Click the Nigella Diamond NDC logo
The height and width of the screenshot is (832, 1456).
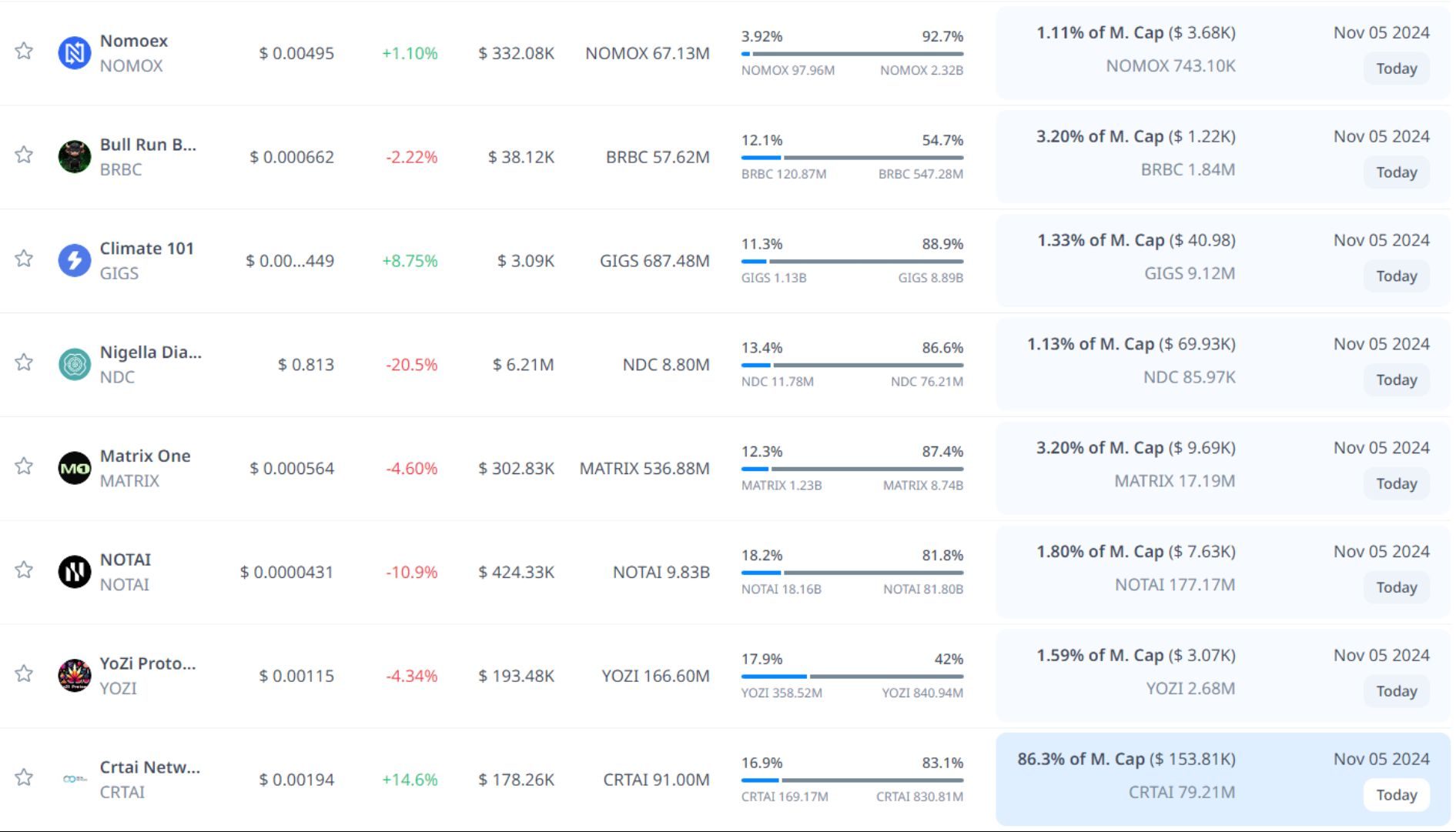pos(75,364)
